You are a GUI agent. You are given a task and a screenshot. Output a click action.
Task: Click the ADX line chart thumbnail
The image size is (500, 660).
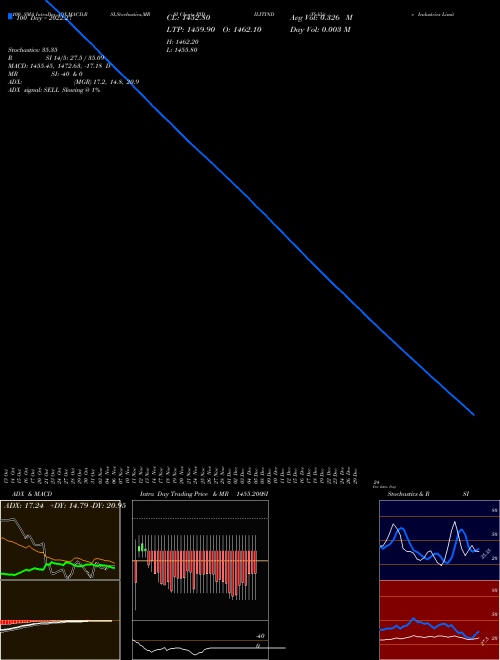(60, 540)
